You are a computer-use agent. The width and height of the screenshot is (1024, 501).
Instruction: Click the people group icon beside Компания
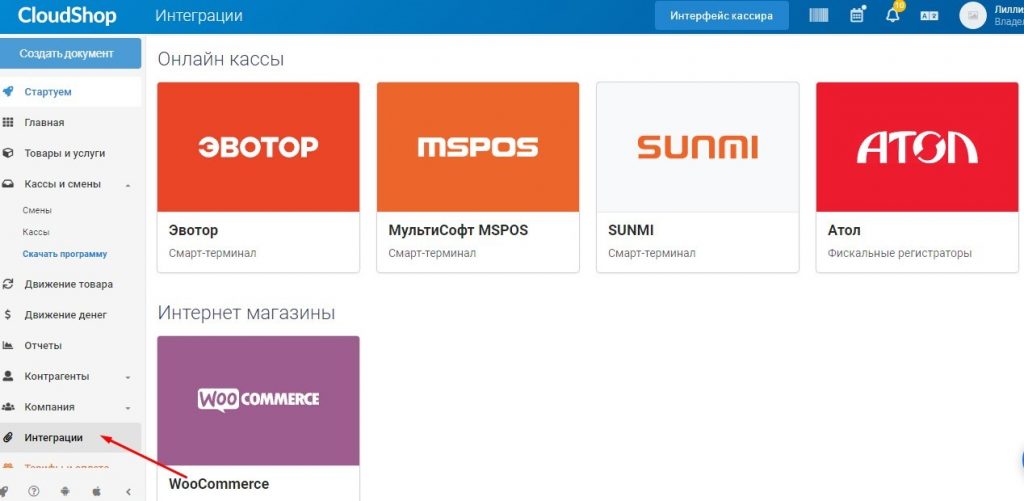point(8,407)
